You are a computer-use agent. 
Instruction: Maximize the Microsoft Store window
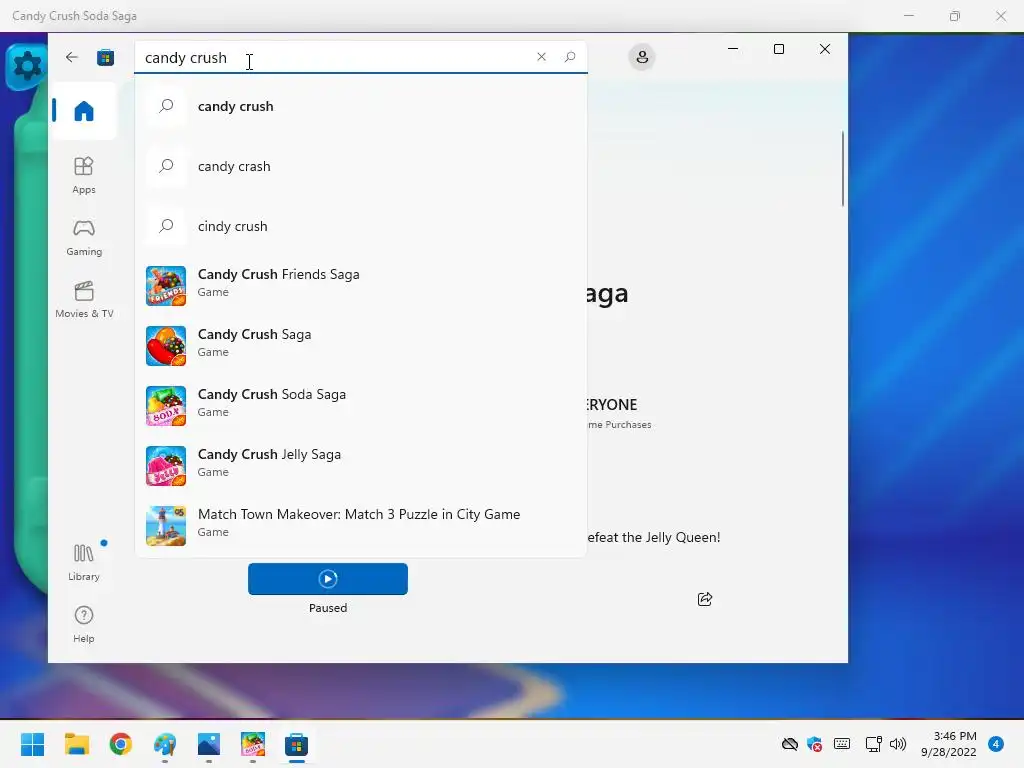(x=778, y=49)
